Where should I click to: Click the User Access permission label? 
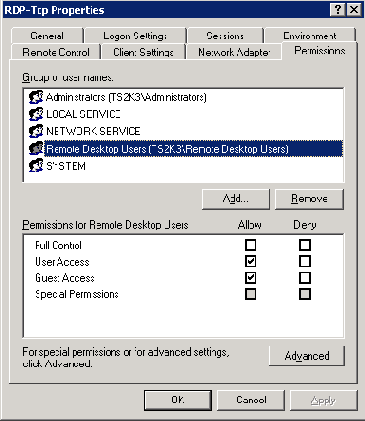coord(62,262)
